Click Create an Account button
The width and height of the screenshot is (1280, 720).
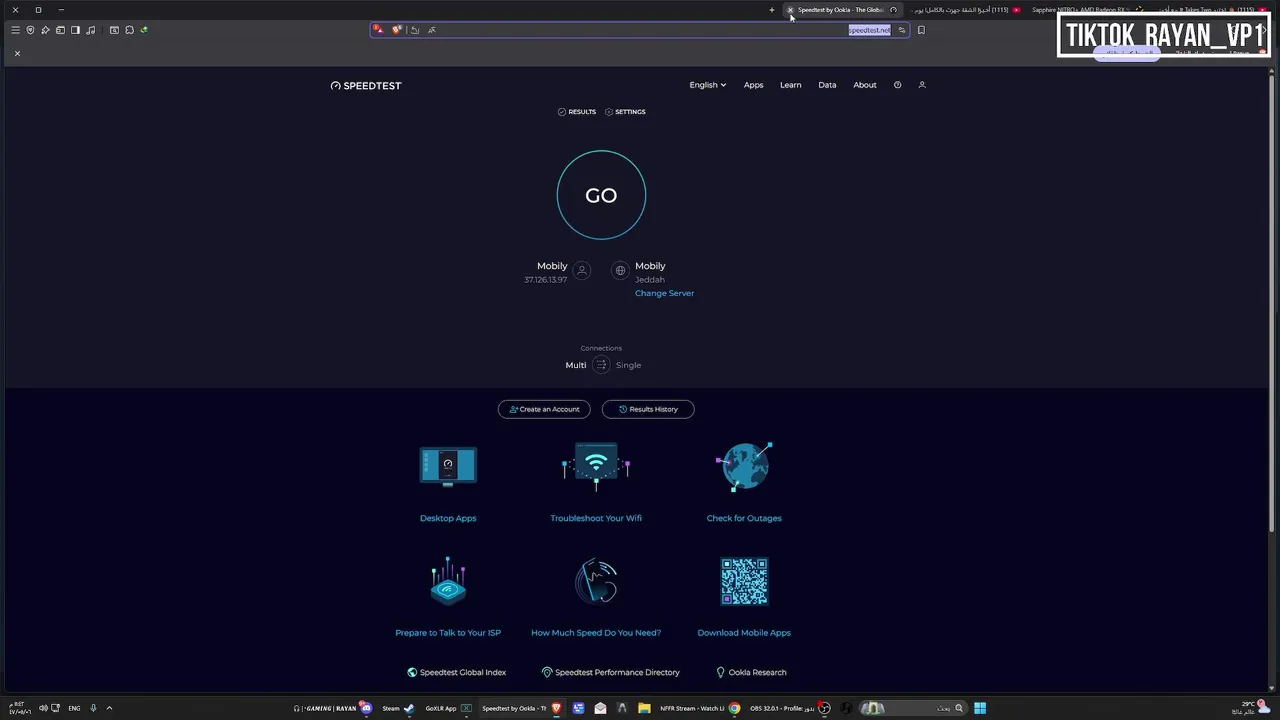[x=544, y=409]
